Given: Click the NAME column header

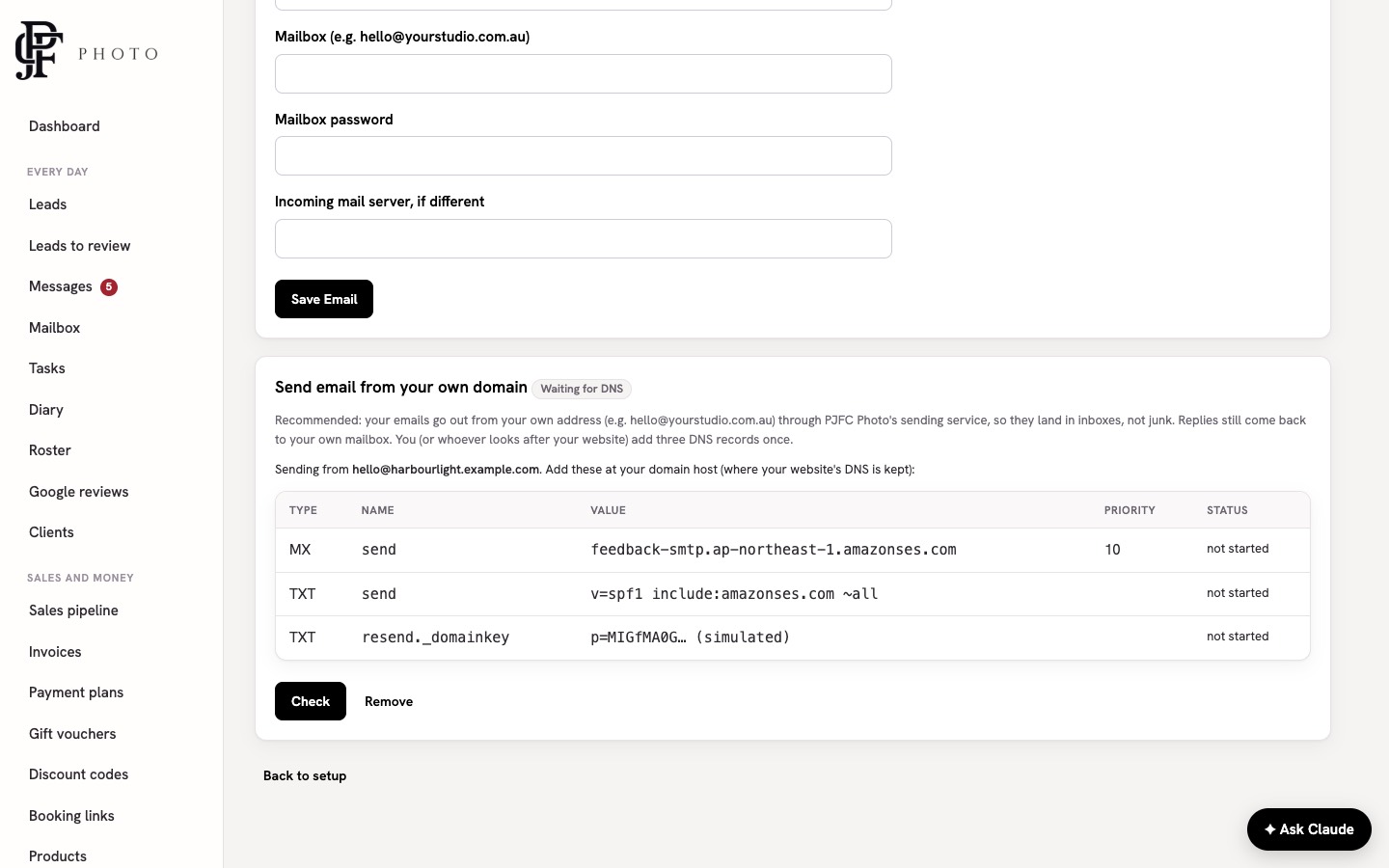Looking at the screenshot, I should [x=377, y=510].
